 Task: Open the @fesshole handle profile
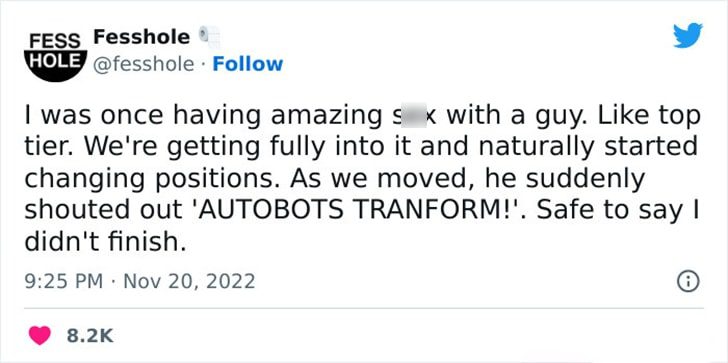coord(144,64)
